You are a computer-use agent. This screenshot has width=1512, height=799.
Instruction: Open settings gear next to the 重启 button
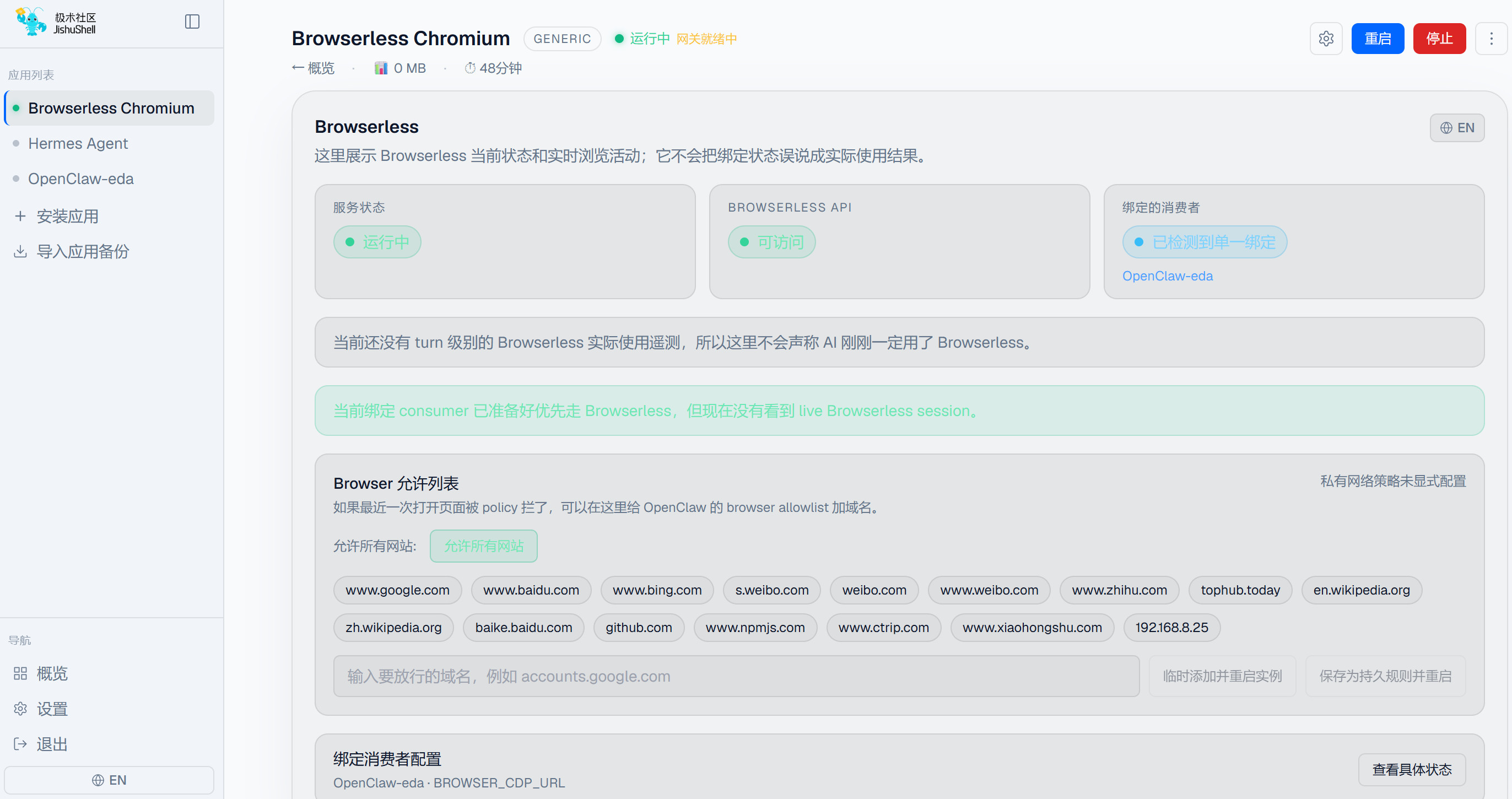[1326, 39]
